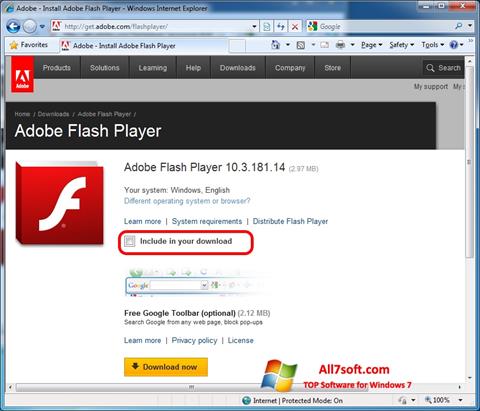Click the red Stop loading icon
This screenshot has width=480, height=411.
(x=295, y=26)
